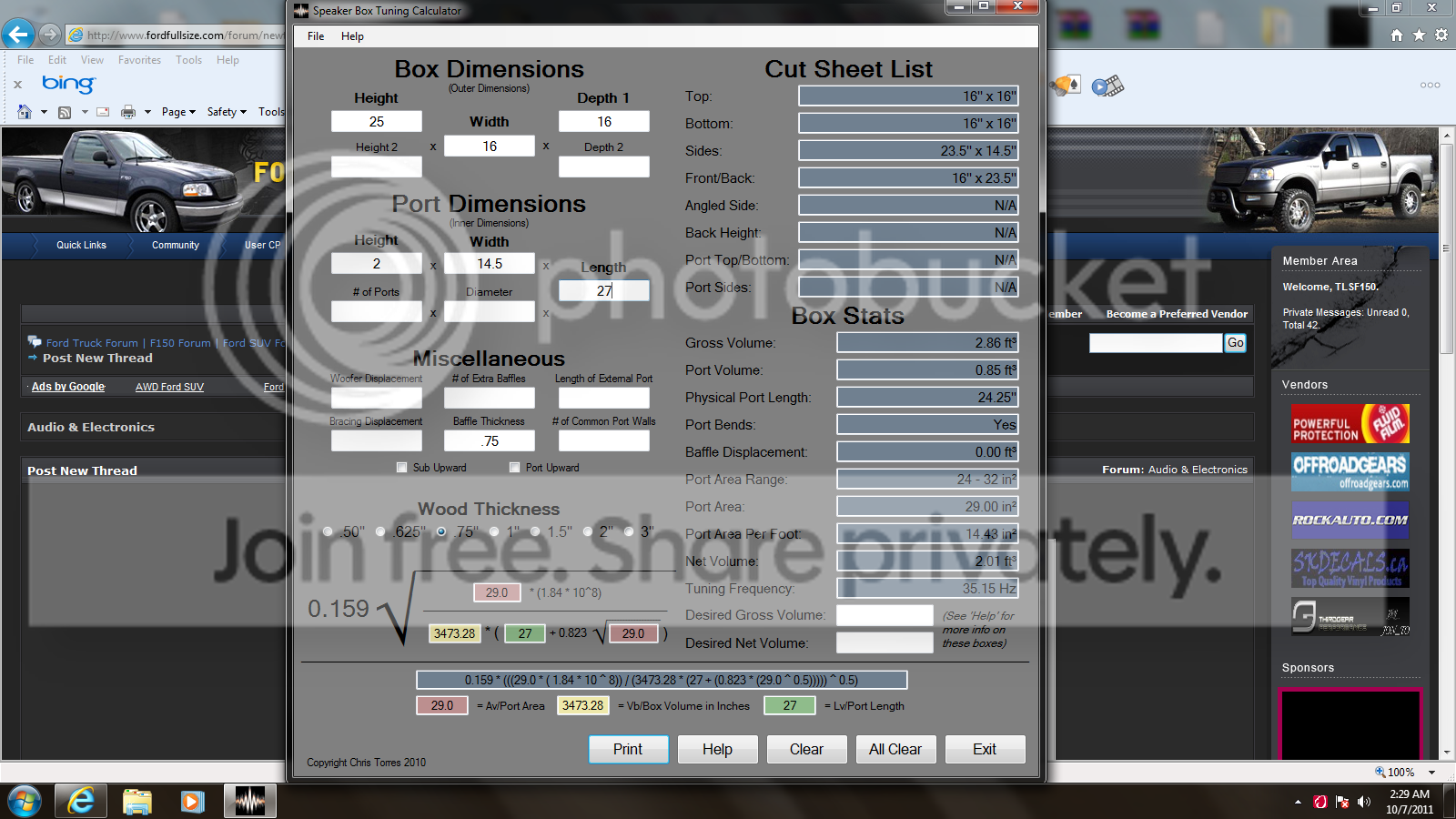The height and width of the screenshot is (819, 1456).
Task: Open the Safety dropdown in IE
Action: pos(227,112)
